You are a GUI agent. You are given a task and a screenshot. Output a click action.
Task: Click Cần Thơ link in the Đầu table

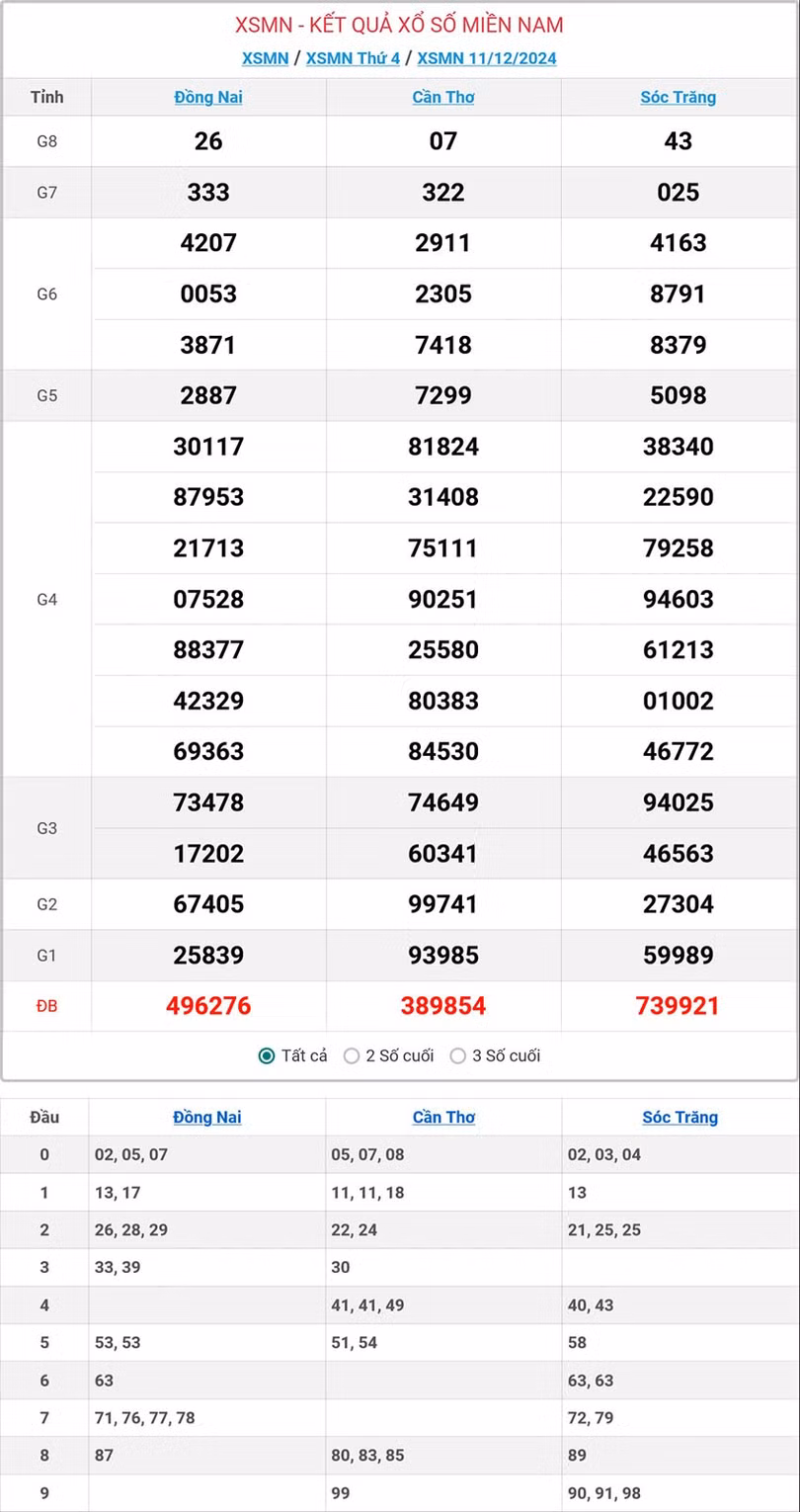pos(443,1118)
